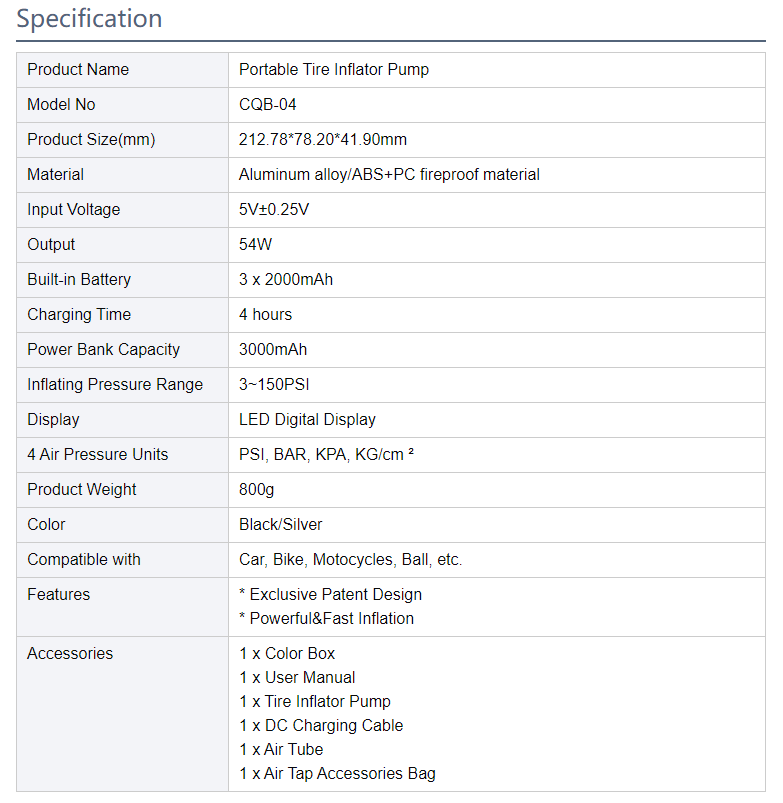Select the Product Name label cell
The width and height of the screenshot is (783, 803).
(122, 70)
